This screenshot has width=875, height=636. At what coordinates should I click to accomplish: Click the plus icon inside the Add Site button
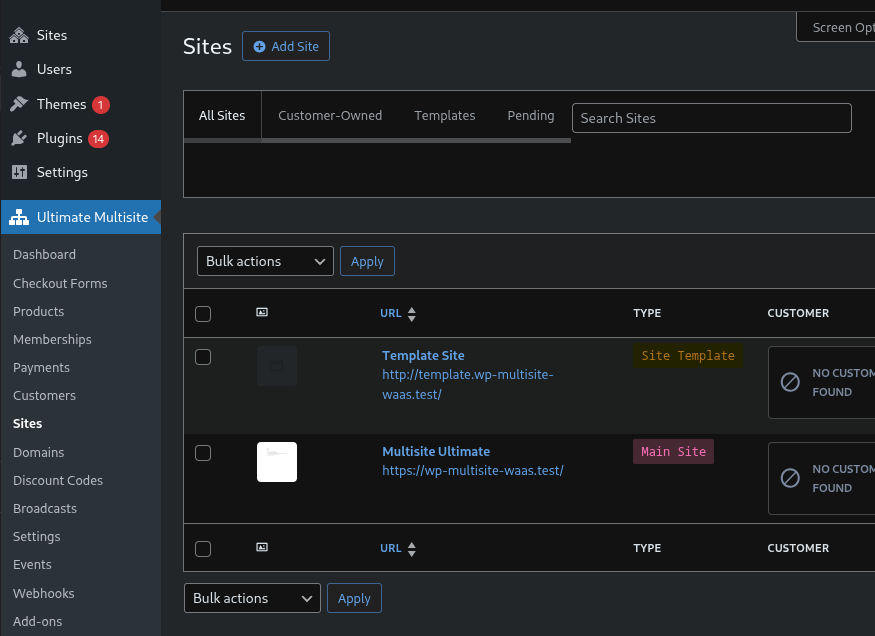click(x=259, y=46)
